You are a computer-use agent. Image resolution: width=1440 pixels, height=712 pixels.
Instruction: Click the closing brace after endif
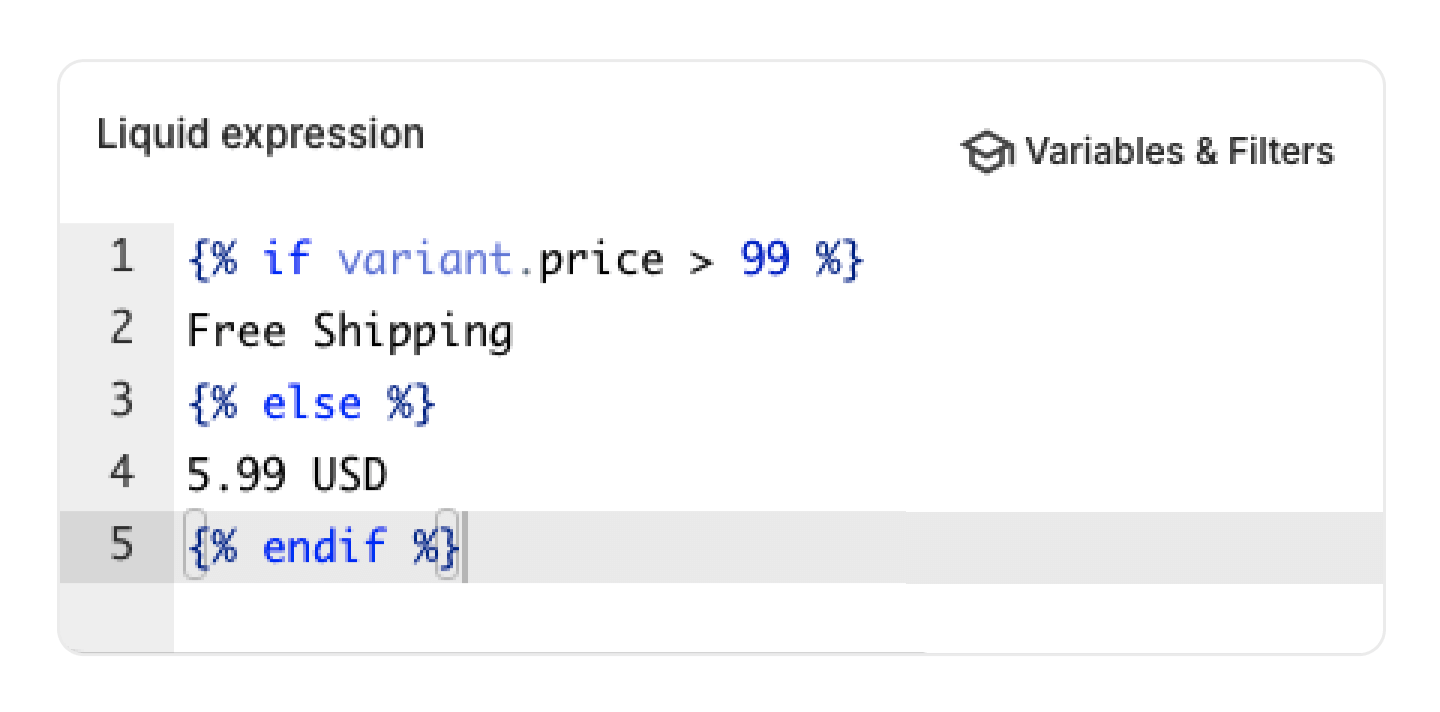tap(449, 547)
